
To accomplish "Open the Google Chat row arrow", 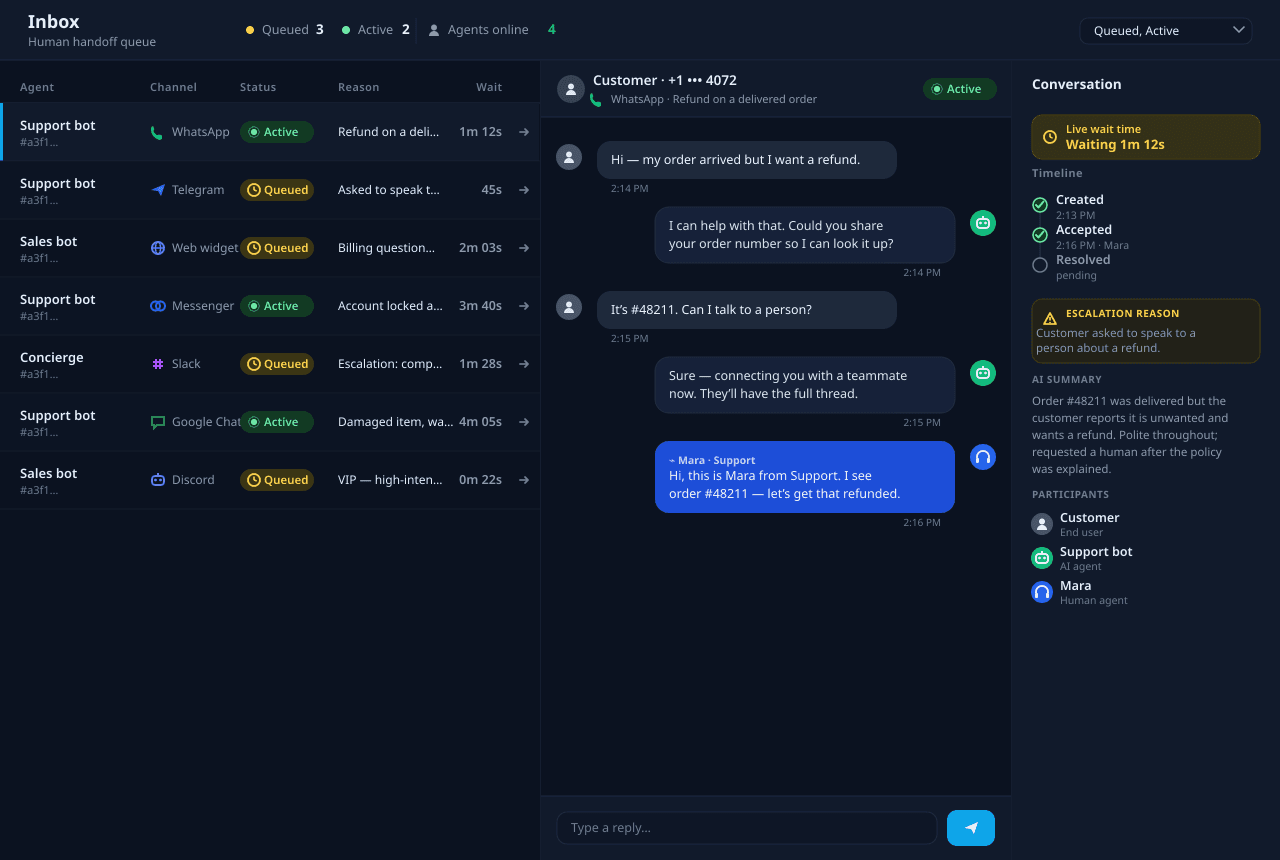I will tap(523, 422).
